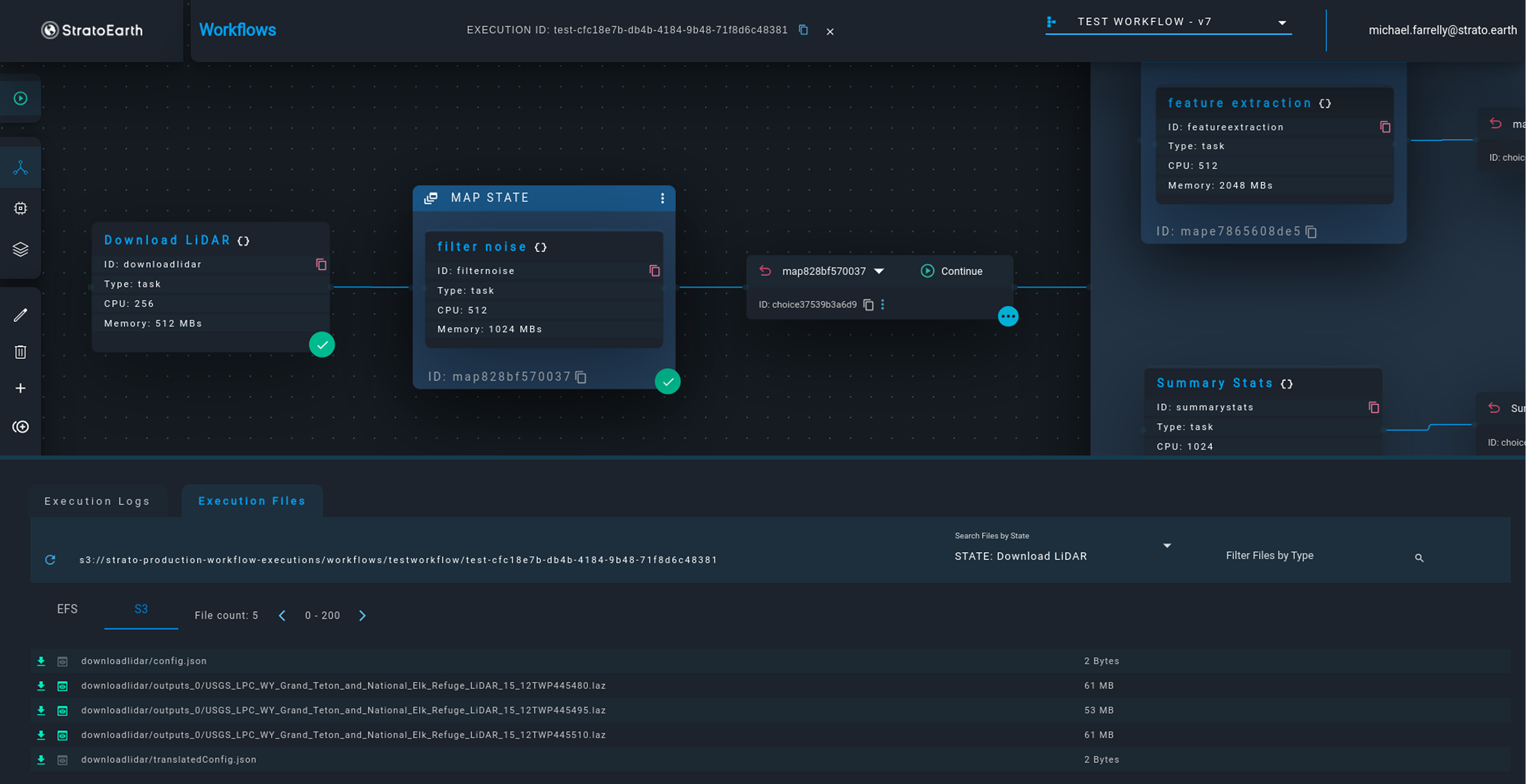Open the compute resources chip icon in sidebar
1526x784 pixels.
(21, 208)
